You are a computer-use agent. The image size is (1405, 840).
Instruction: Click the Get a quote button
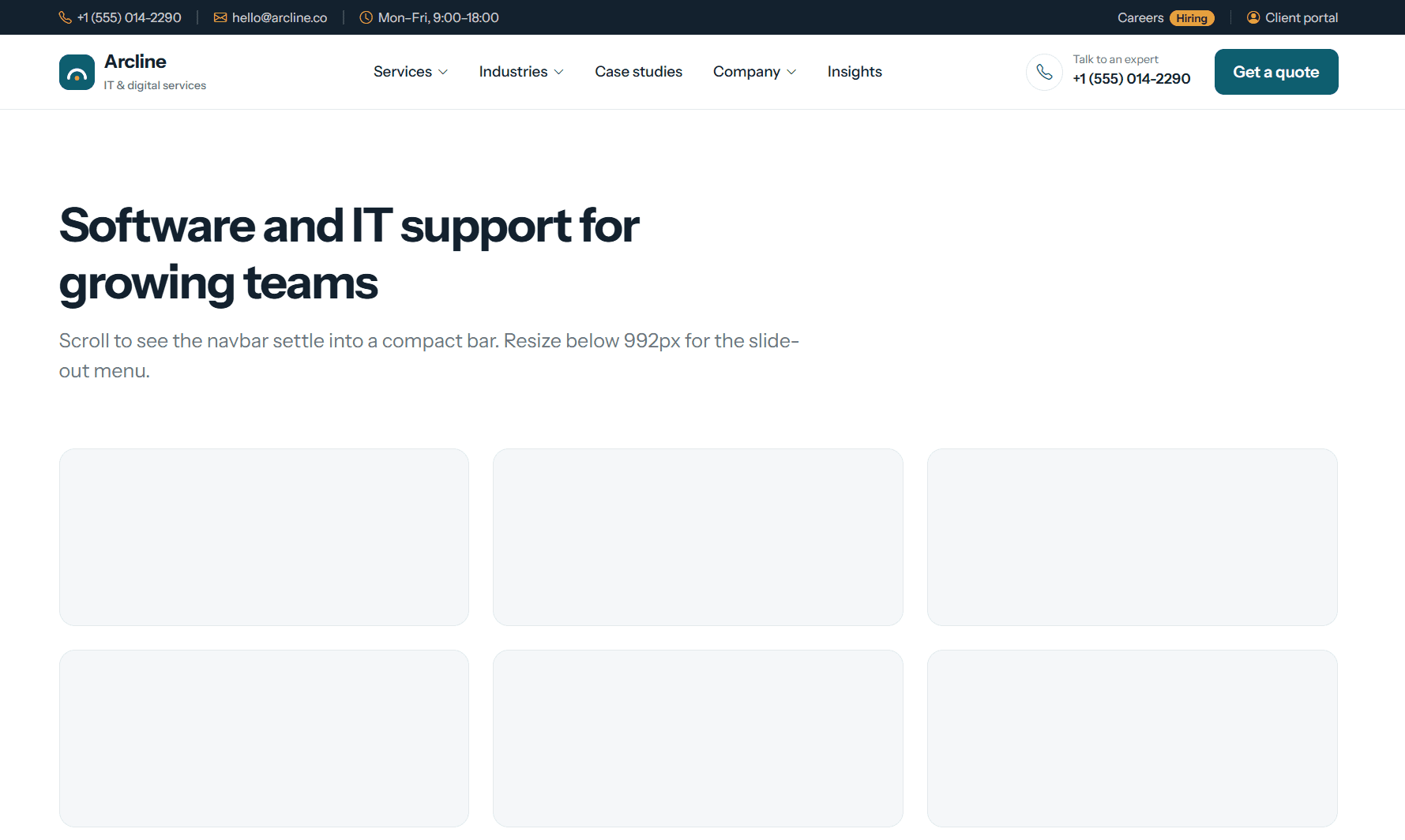(x=1276, y=72)
